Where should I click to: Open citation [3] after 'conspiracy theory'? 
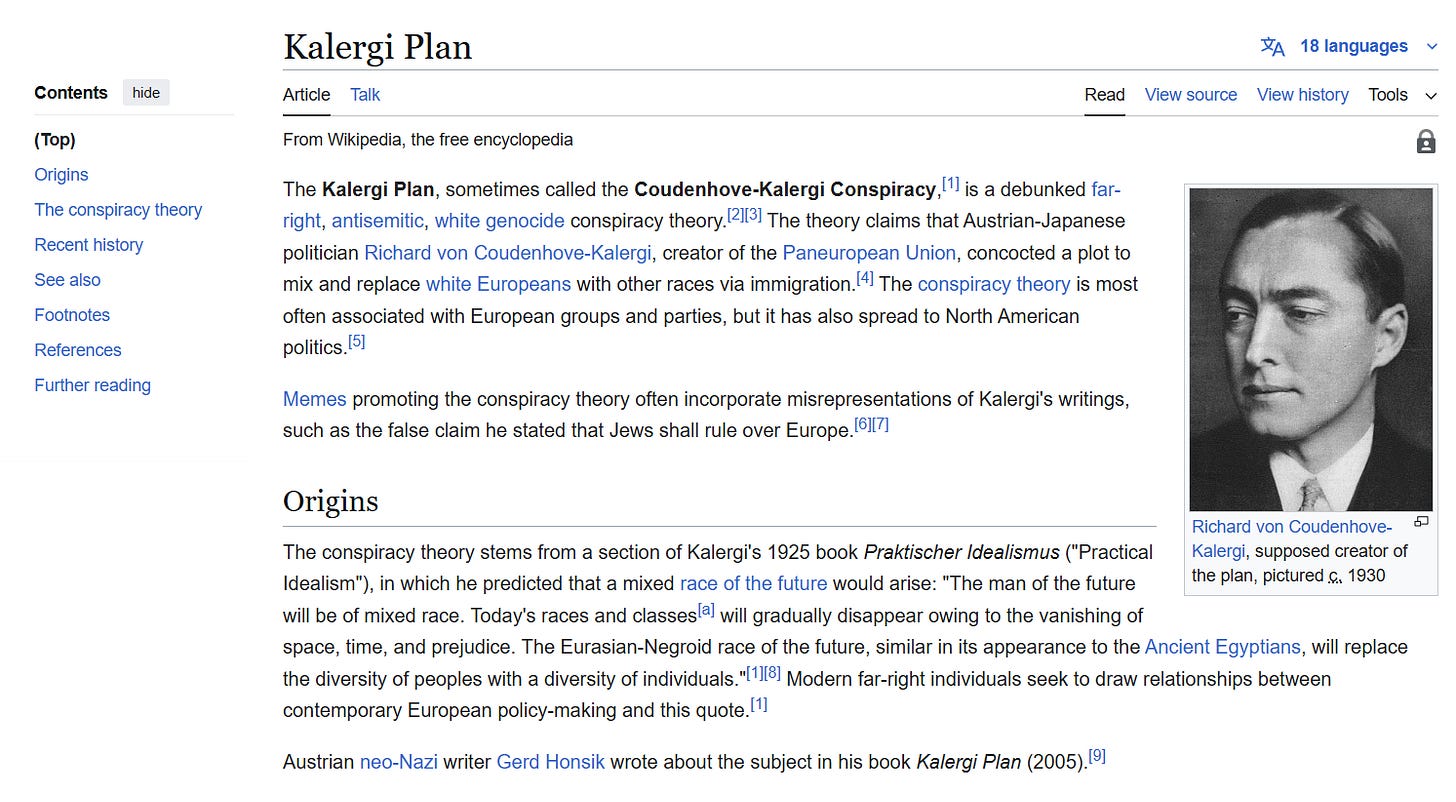pos(753,215)
